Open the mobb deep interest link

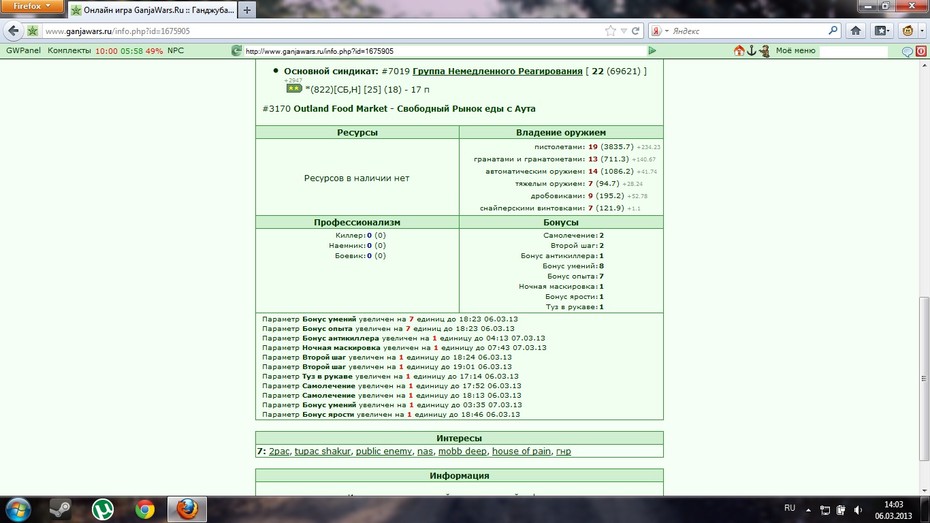click(x=462, y=451)
